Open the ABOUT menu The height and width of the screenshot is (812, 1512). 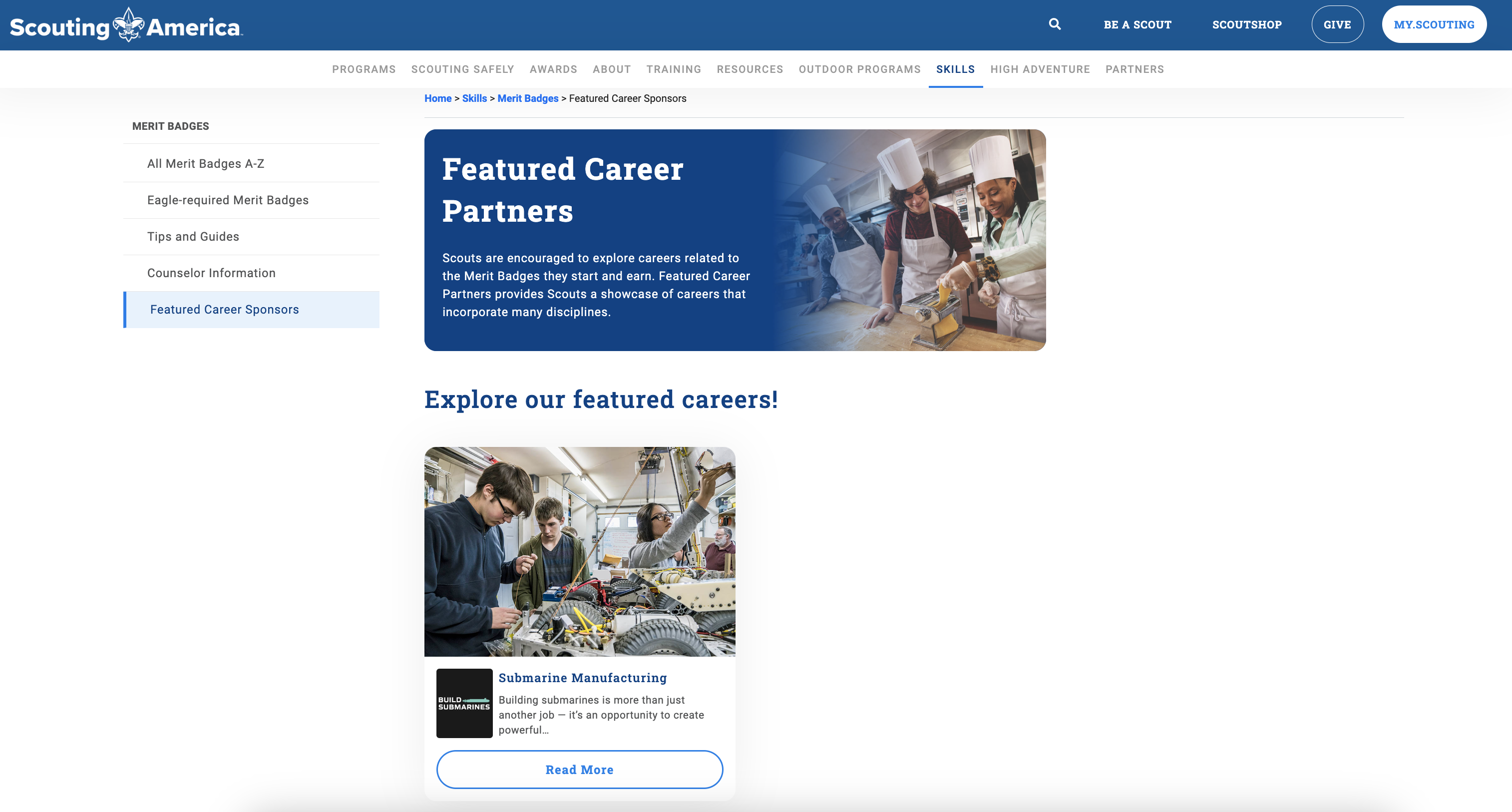point(612,69)
